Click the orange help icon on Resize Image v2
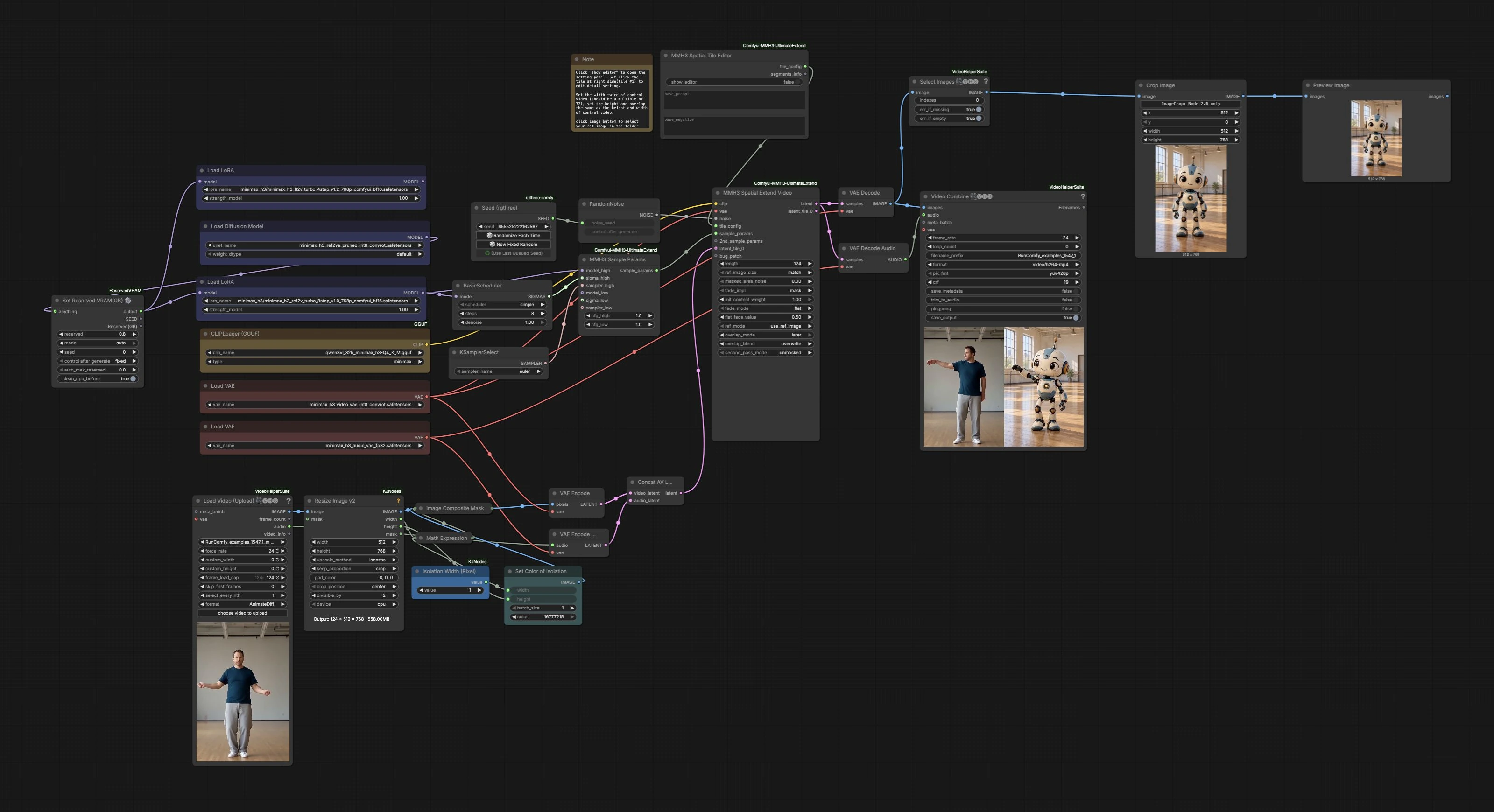1494x812 pixels. point(398,501)
